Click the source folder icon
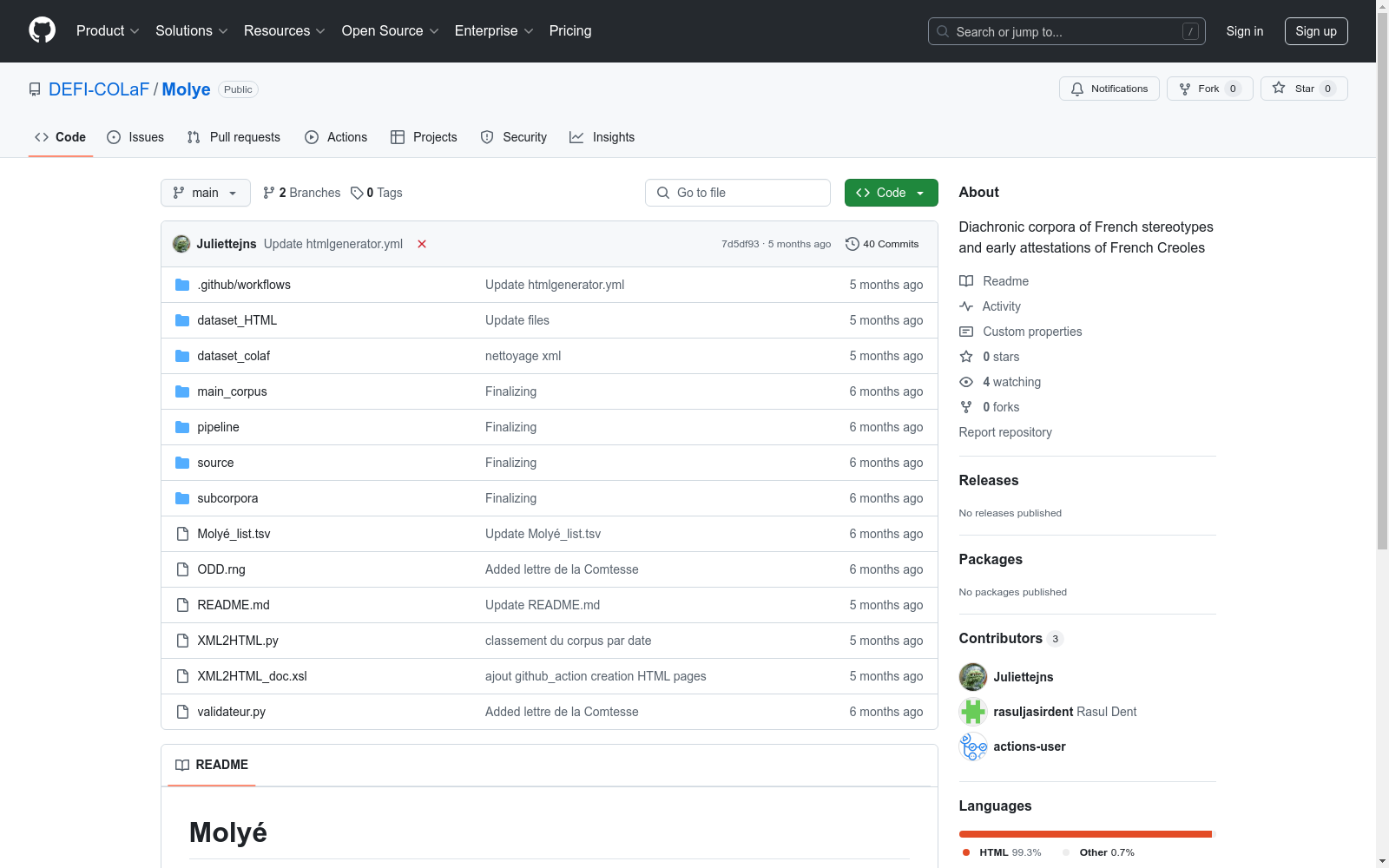This screenshot has width=1389, height=868. tap(182, 463)
